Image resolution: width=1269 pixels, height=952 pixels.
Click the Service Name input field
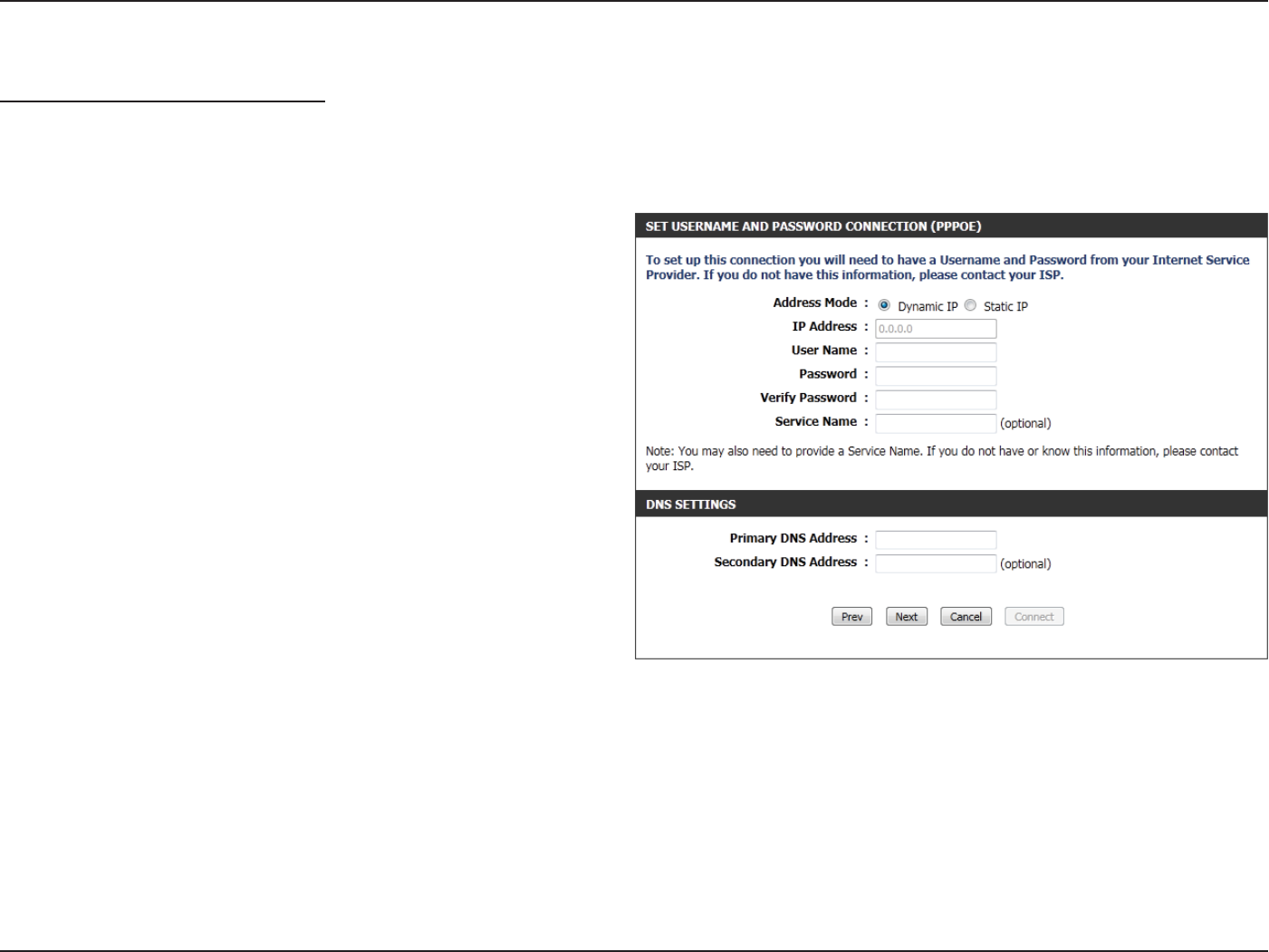click(x=936, y=423)
